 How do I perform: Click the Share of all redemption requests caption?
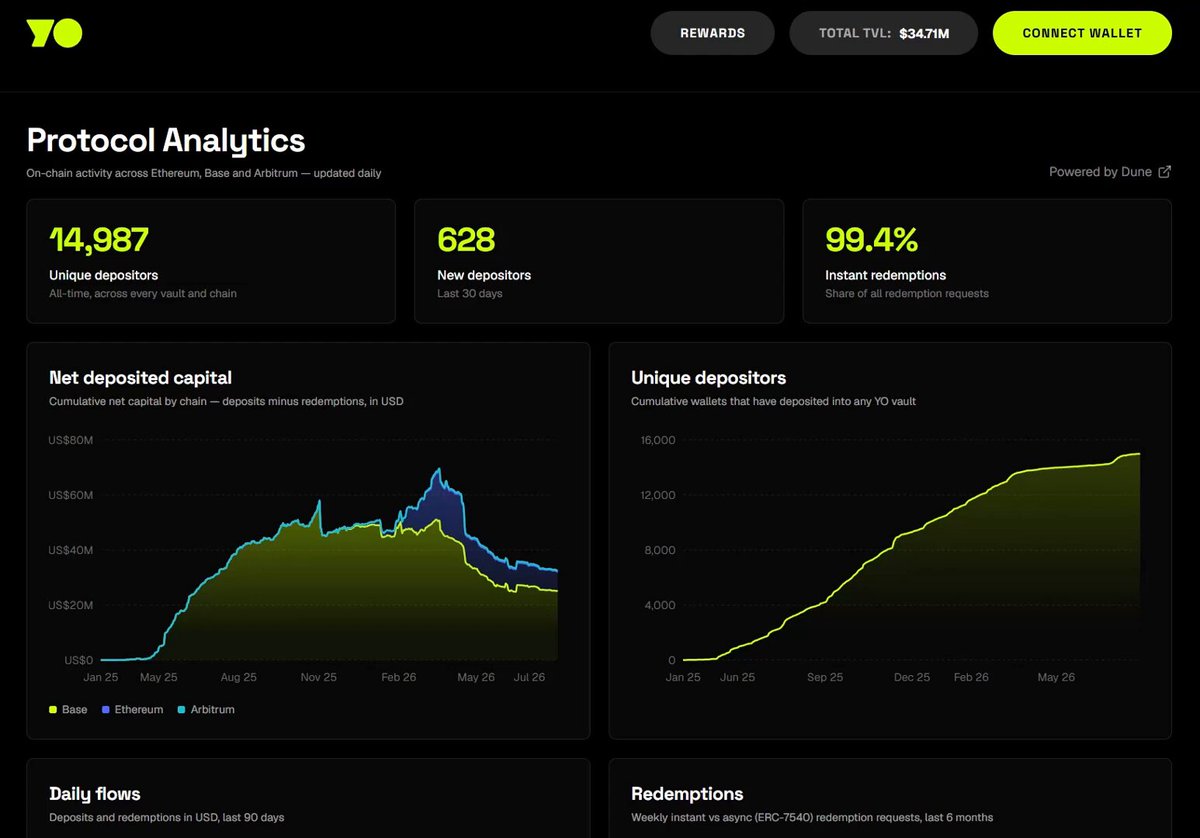coord(907,294)
